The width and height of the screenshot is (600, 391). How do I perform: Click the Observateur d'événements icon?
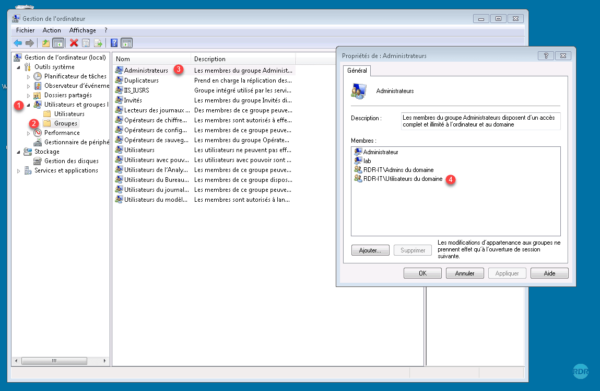click(x=38, y=86)
